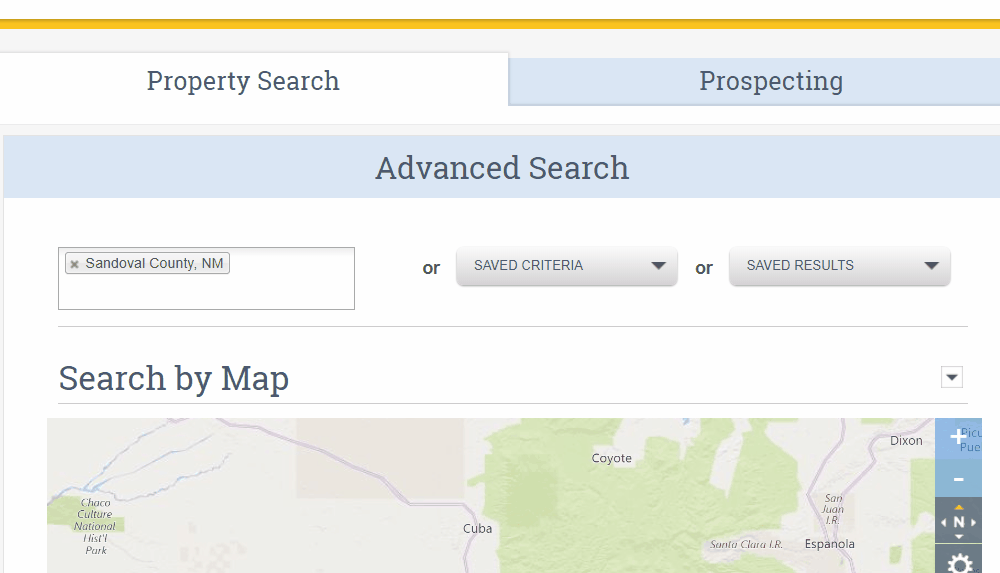The width and height of the screenshot is (1000, 573).
Task: Zoom out on the map with minus
Action: pos(958,479)
